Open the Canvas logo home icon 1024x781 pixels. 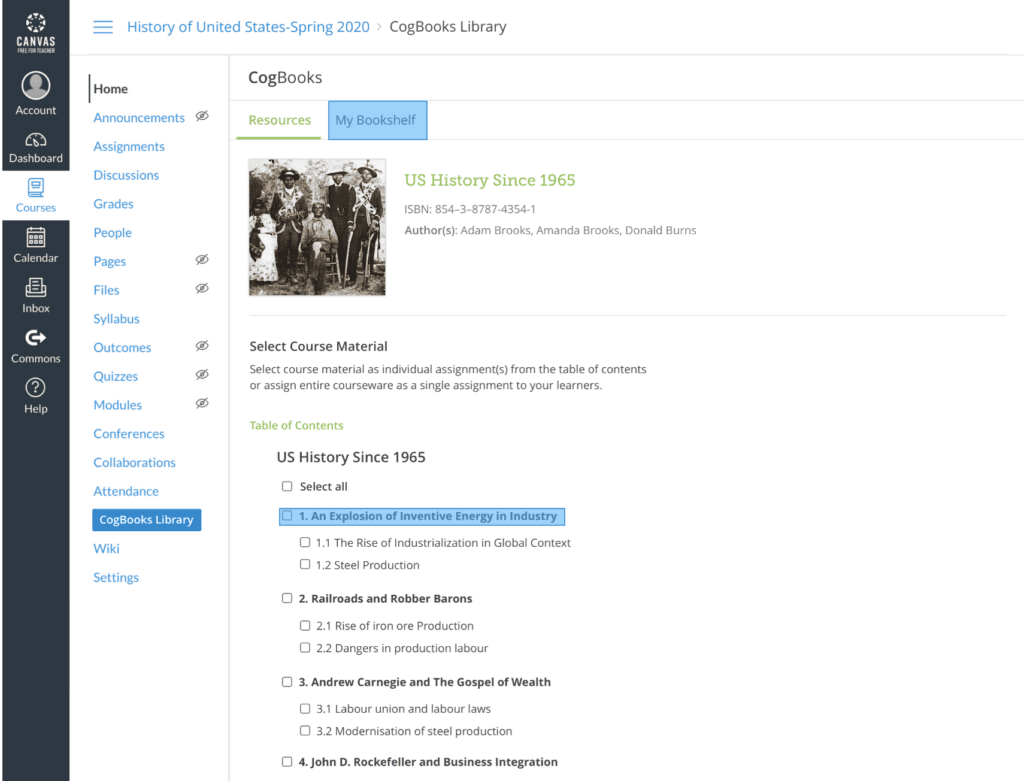coord(36,32)
